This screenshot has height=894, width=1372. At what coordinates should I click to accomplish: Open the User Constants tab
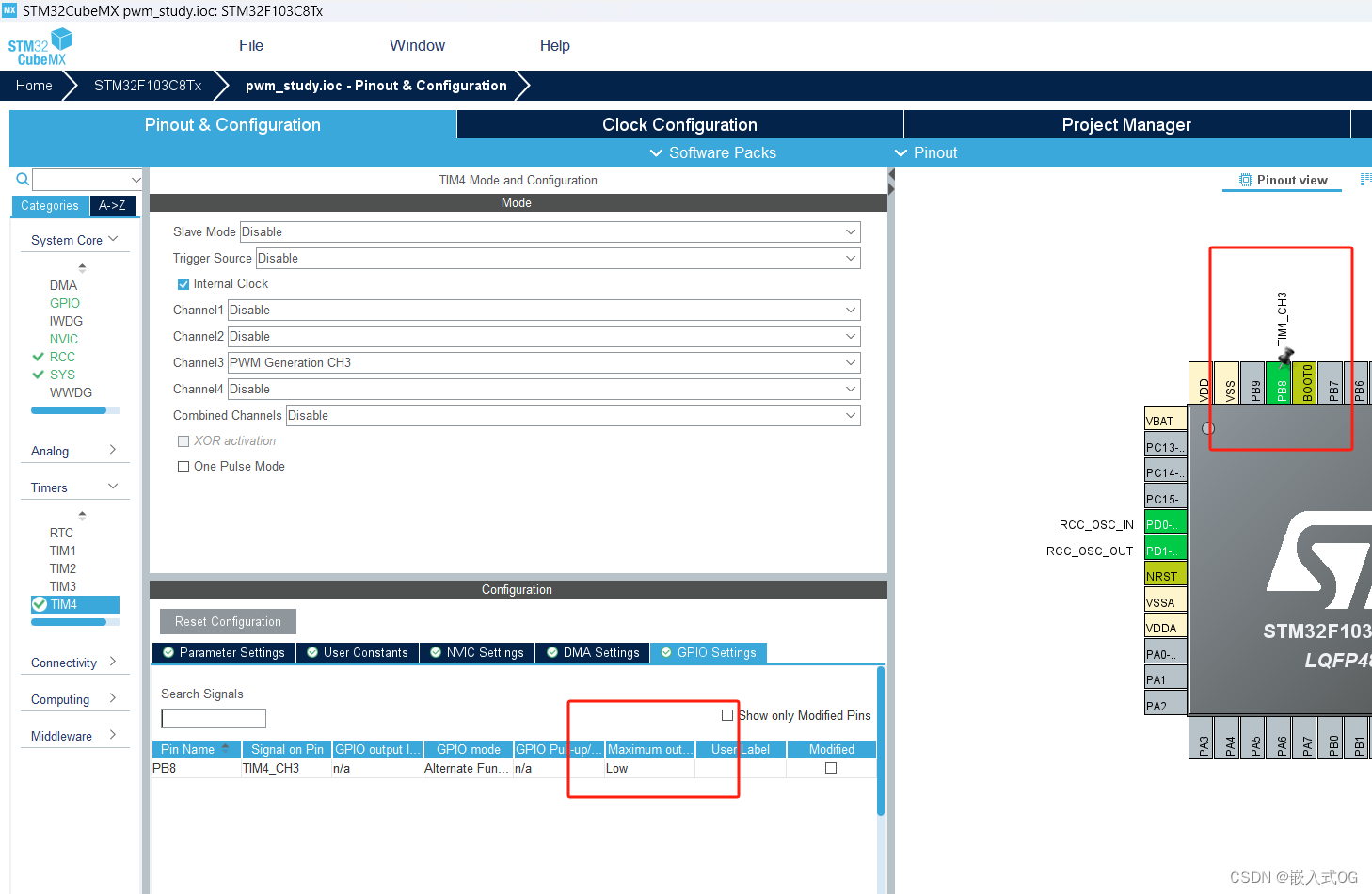click(358, 652)
